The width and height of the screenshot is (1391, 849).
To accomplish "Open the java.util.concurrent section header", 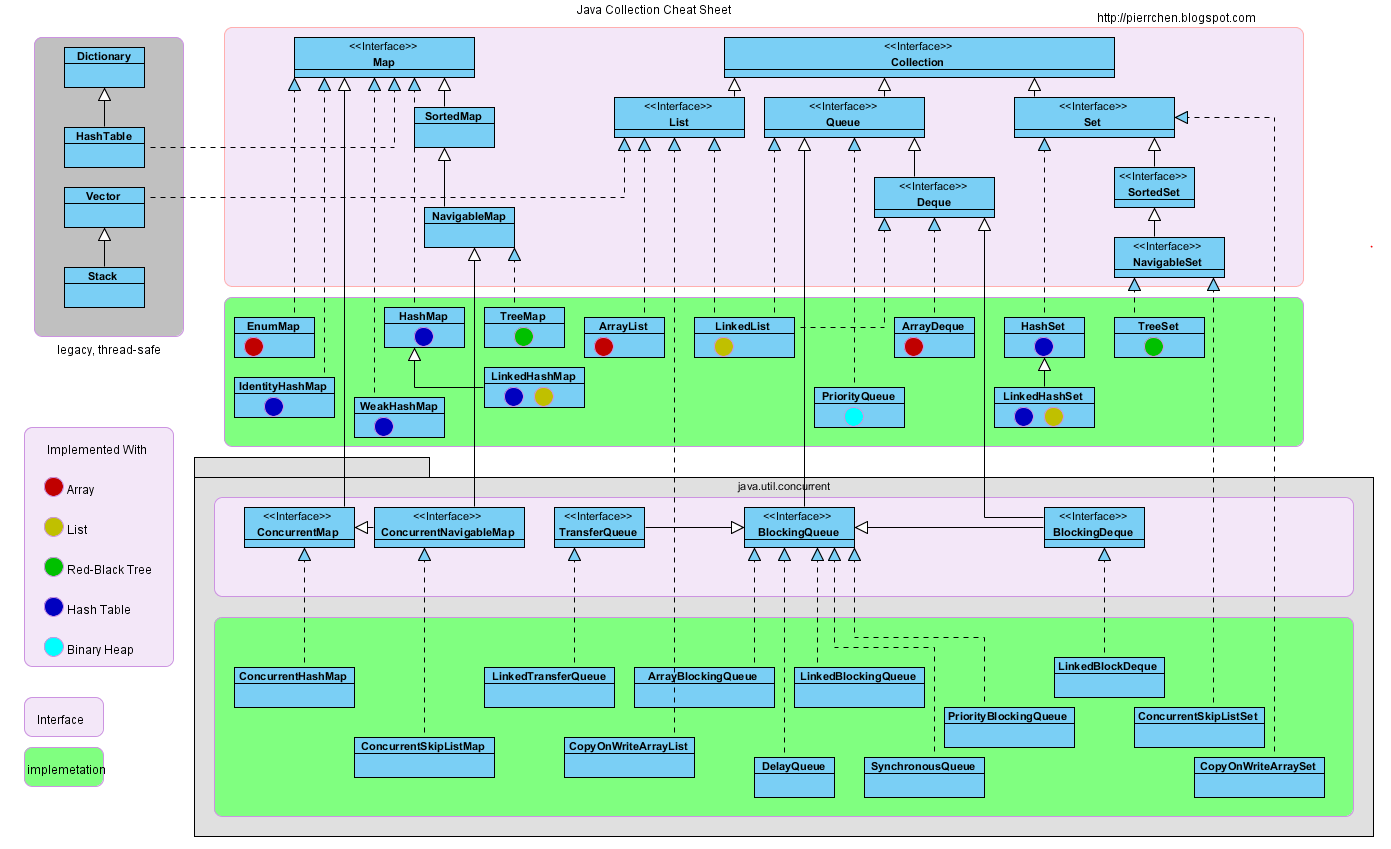I will pyautogui.click(x=783, y=486).
